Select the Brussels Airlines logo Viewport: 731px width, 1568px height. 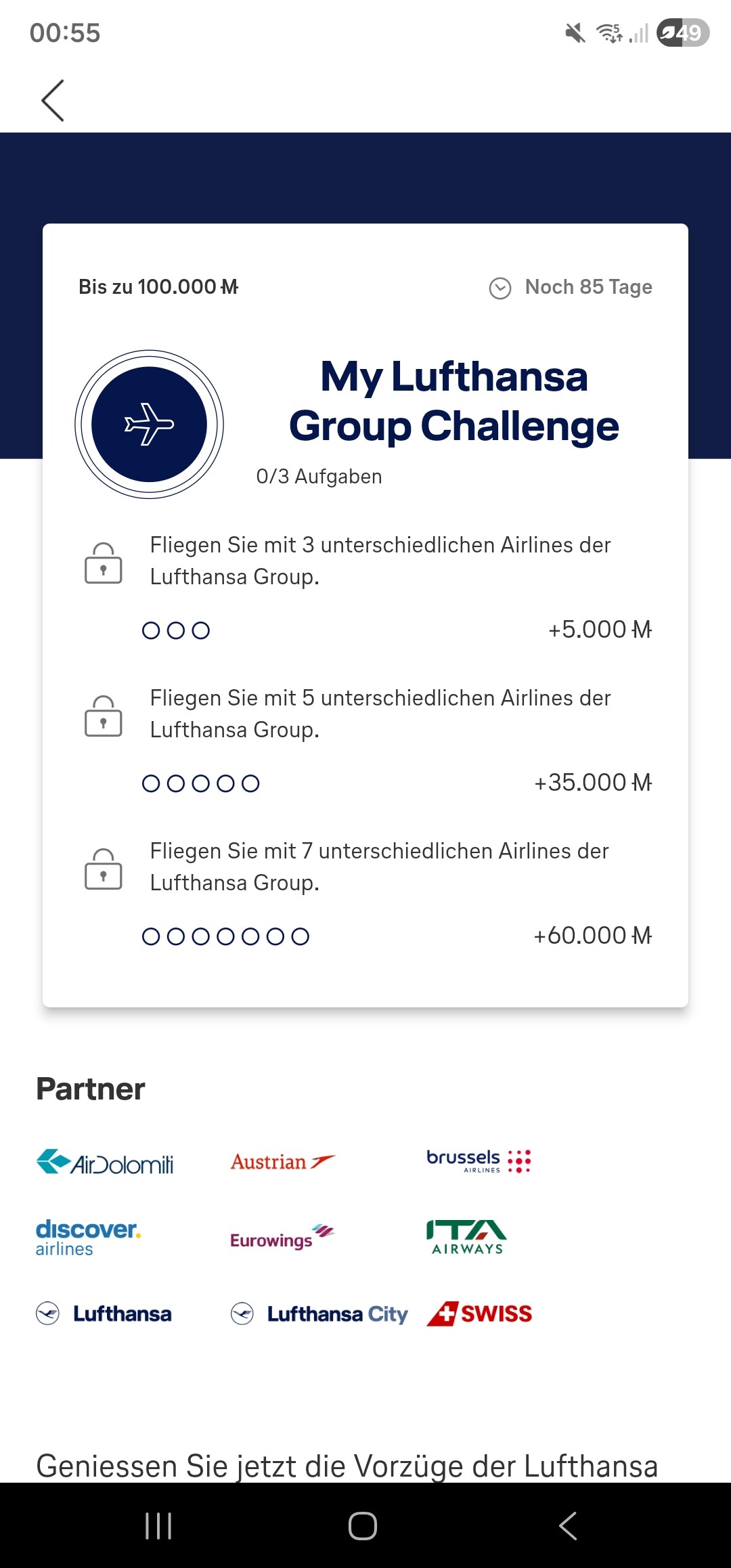click(x=479, y=1160)
